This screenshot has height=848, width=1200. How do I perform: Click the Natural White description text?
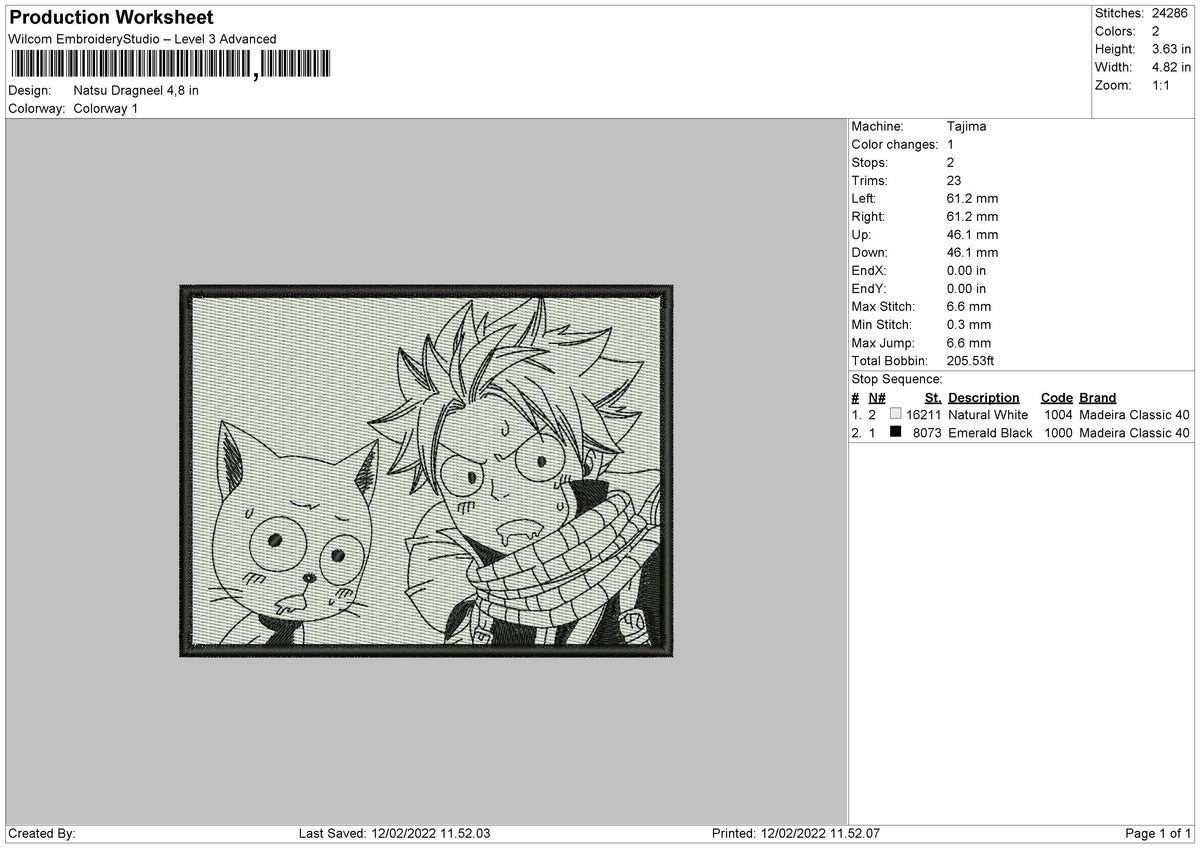988,415
